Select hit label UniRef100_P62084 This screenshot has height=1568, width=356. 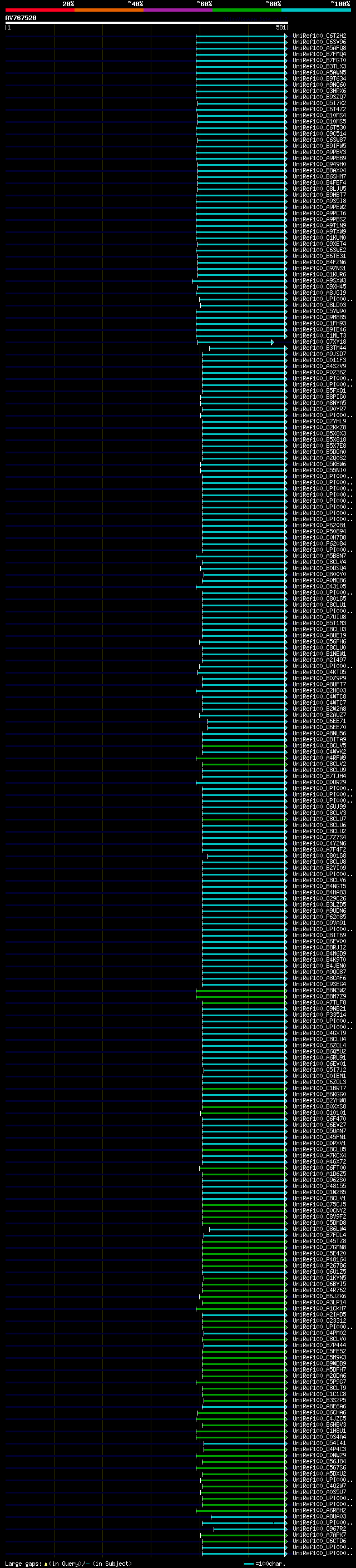[x=319, y=543]
